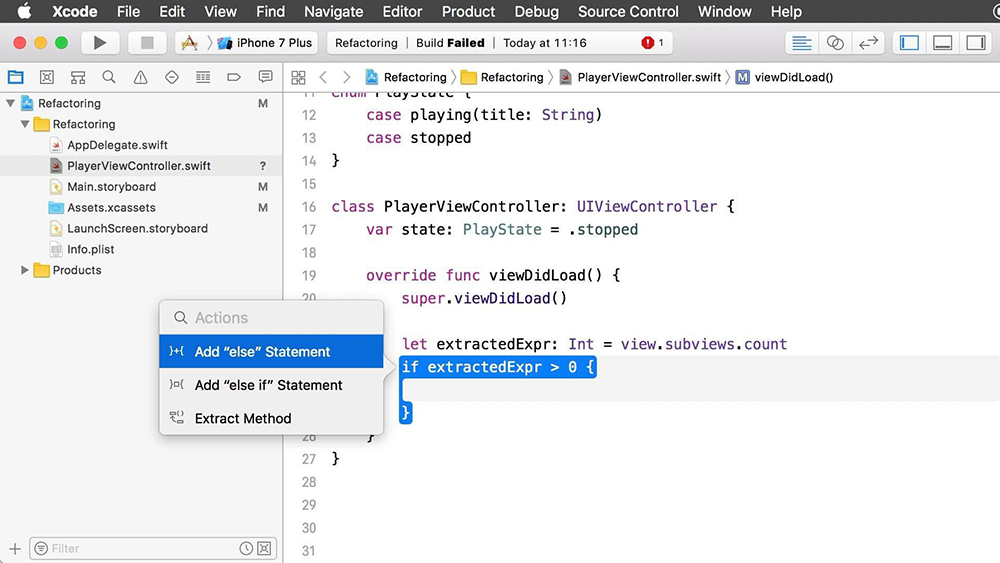1000x563 pixels.
Task: Open the Debug navigator
Action: (203, 77)
